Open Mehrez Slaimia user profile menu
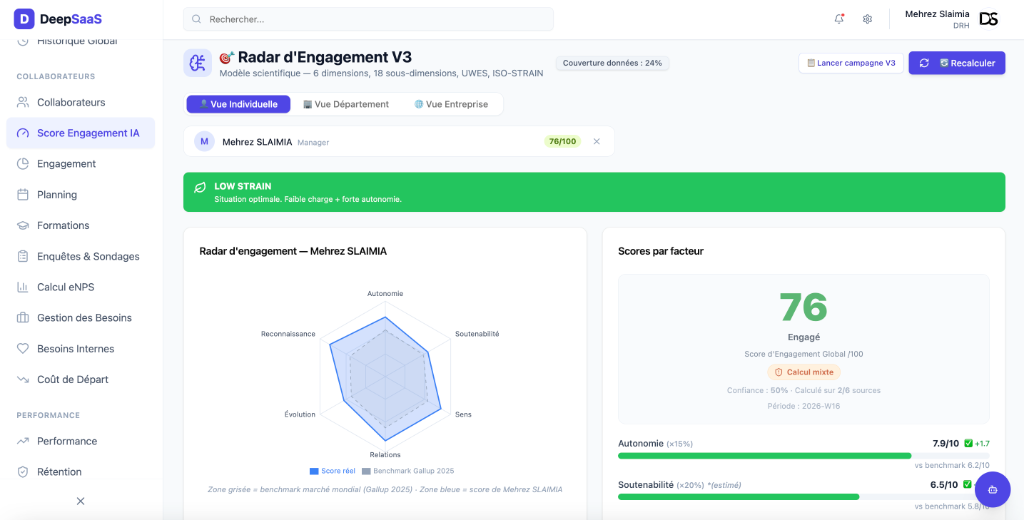This screenshot has height=520, width=1024. tap(952, 19)
